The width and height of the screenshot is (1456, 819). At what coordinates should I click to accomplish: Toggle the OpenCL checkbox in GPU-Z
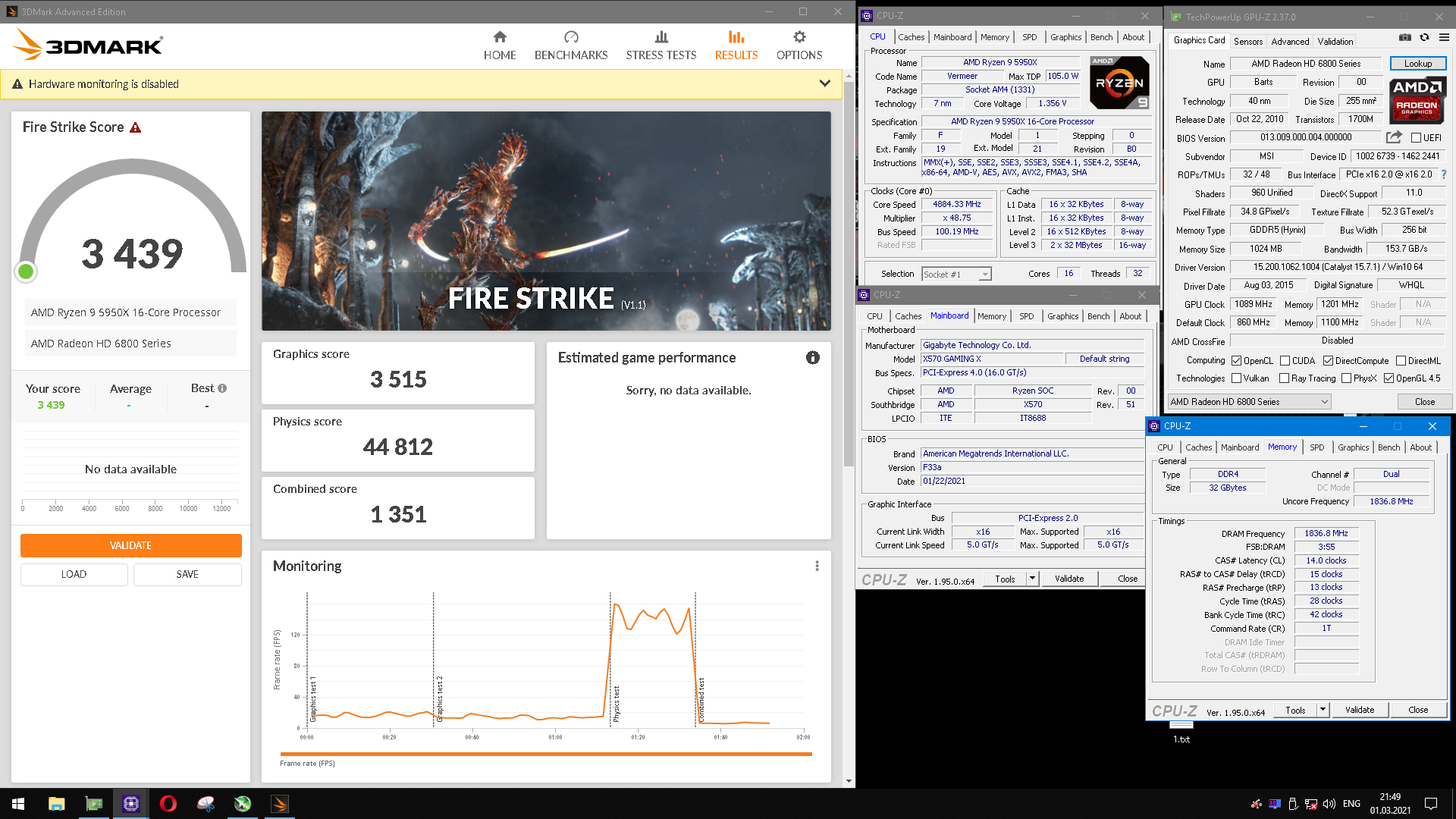click(x=1237, y=361)
